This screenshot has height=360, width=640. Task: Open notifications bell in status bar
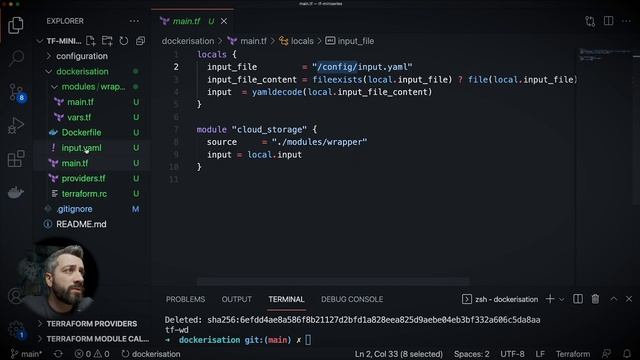pos(627,354)
